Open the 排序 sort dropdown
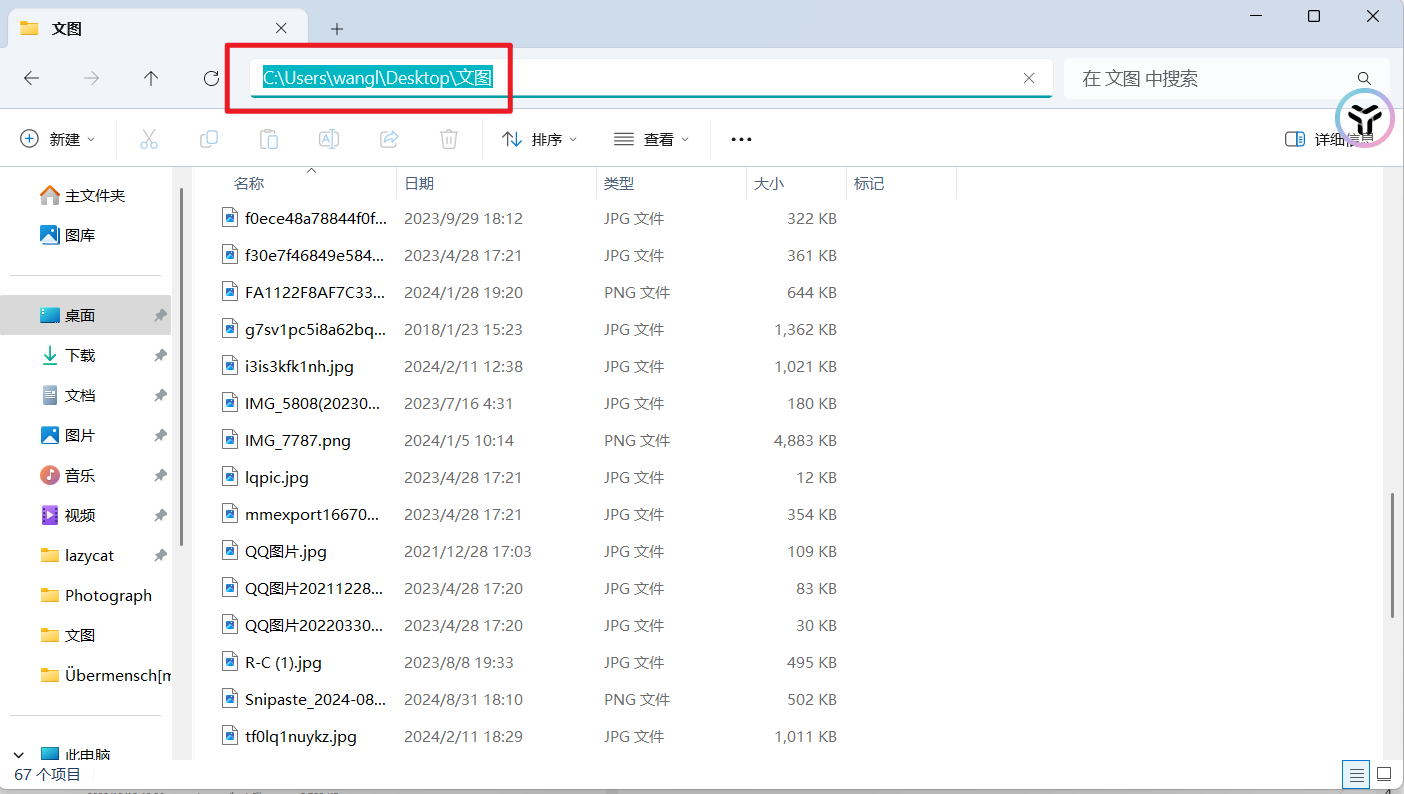 point(540,139)
